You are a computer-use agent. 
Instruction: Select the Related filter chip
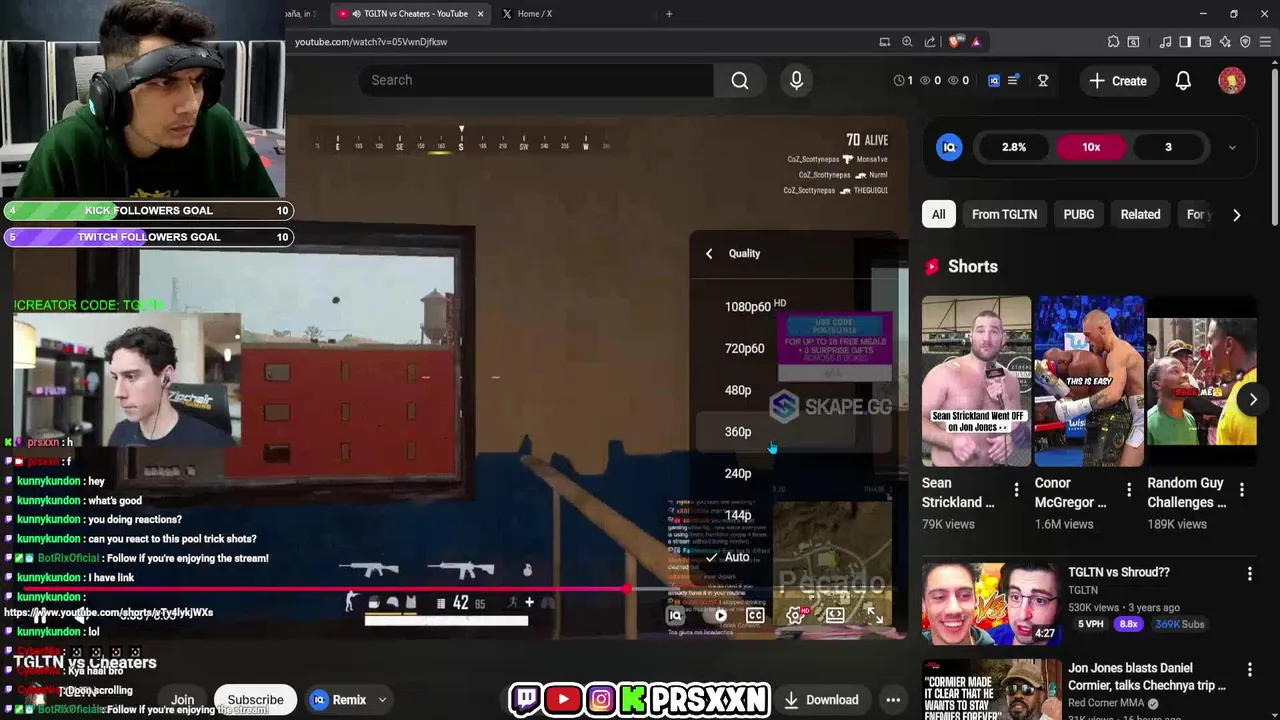[1140, 214]
